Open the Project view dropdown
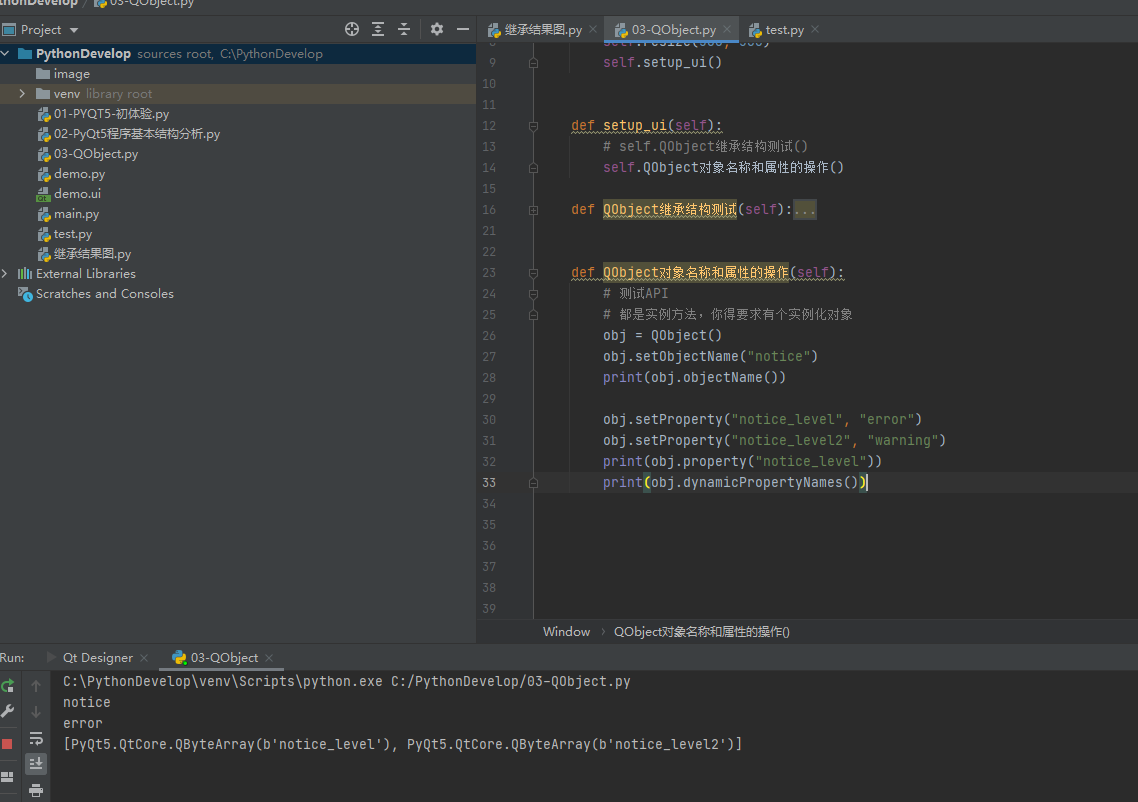Image resolution: width=1138 pixels, height=802 pixels. (x=74, y=30)
